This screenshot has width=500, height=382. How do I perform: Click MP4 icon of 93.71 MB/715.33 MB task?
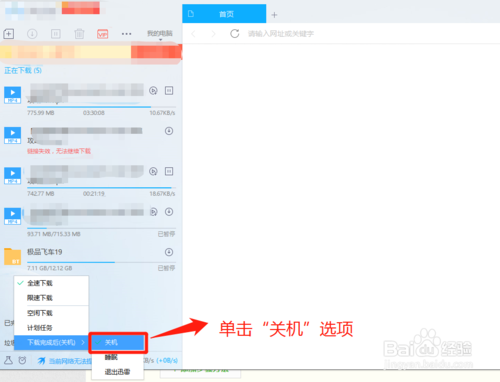tap(13, 216)
